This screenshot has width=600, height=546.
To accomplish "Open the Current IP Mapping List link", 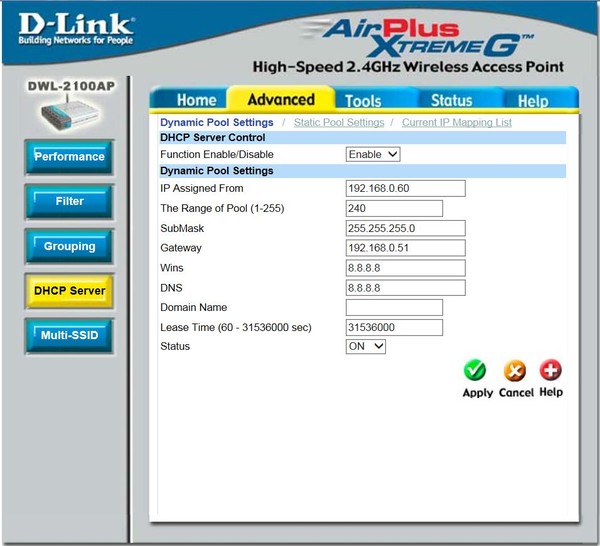I will [x=457, y=122].
